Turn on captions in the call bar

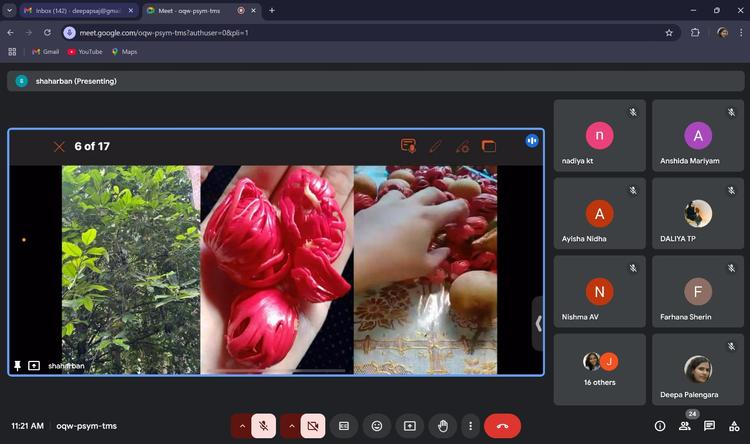343,426
